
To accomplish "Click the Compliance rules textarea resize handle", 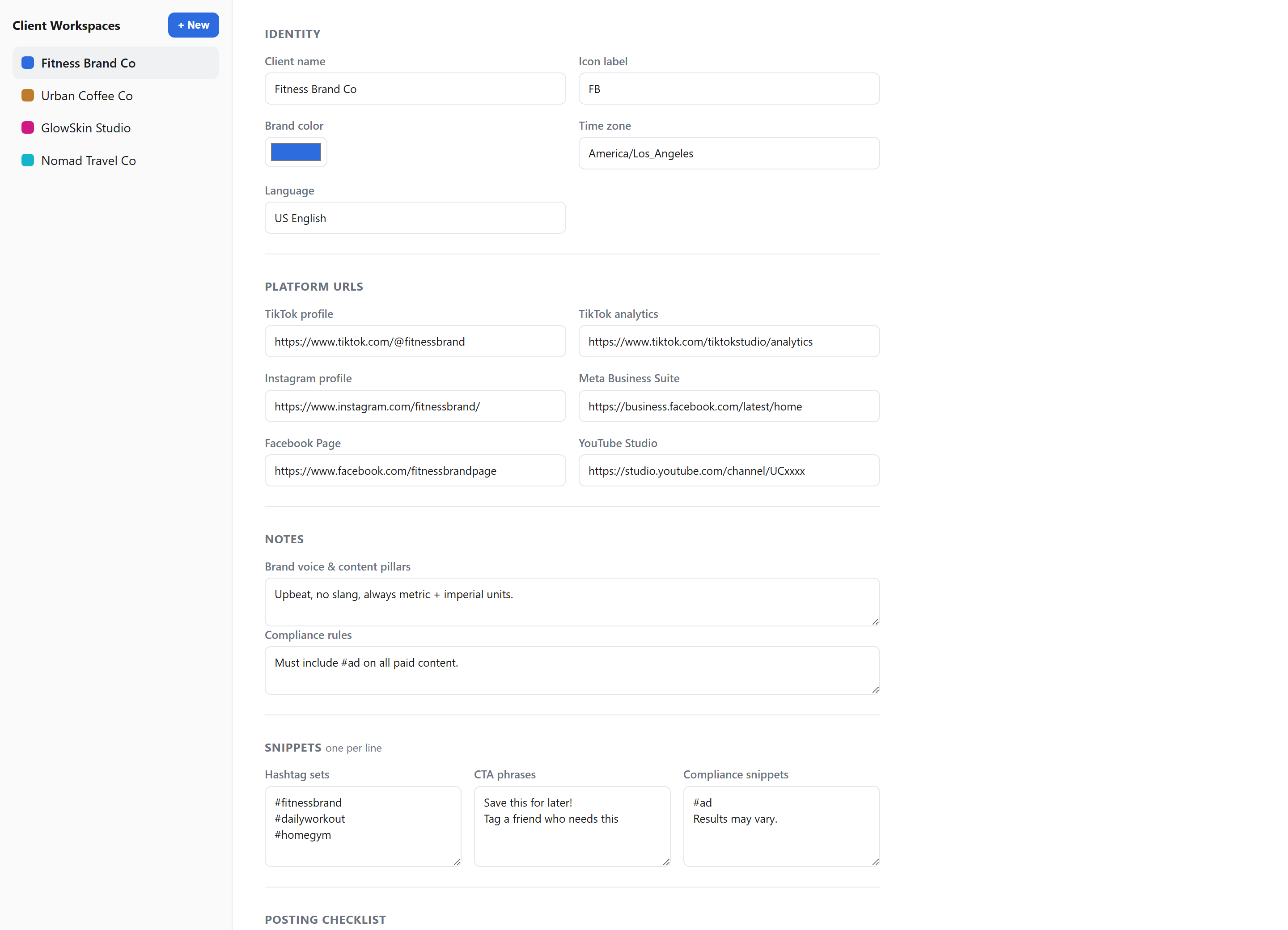I will [x=875, y=690].
